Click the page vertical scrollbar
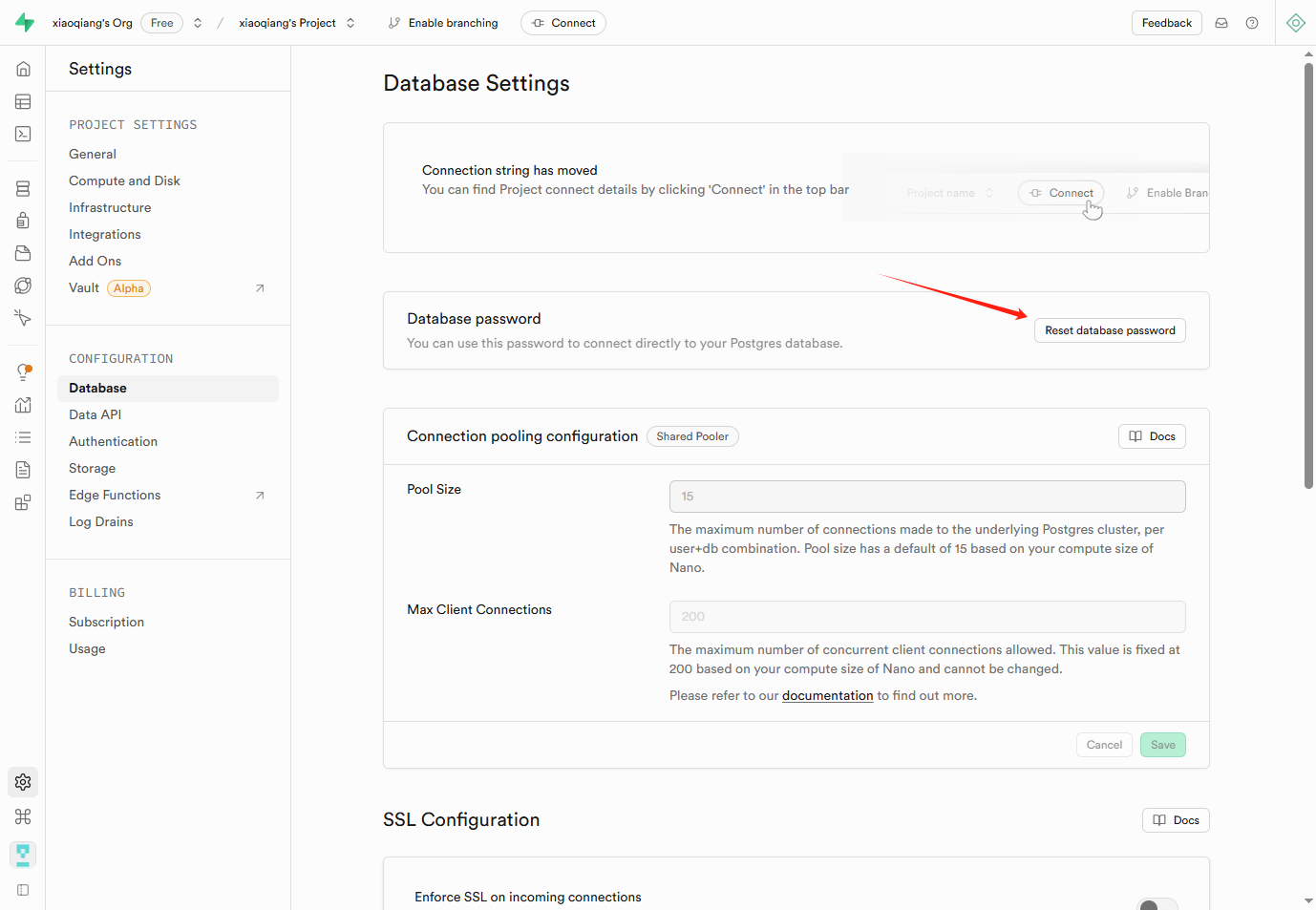Image resolution: width=1316 pixels, height=910 pixels. pyautogui.click(x=1308, y=277)
